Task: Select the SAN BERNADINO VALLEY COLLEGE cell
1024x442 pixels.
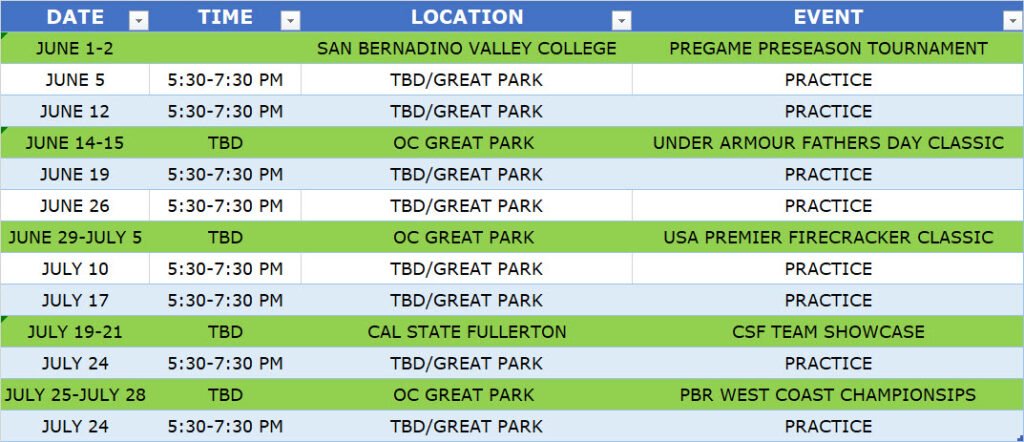Action: (466, 48)
